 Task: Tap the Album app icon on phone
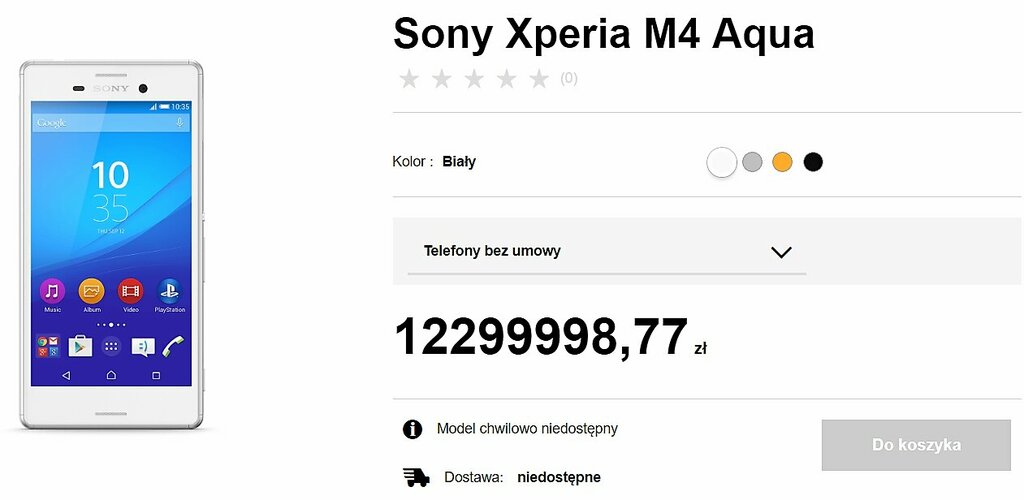point(91,291)
